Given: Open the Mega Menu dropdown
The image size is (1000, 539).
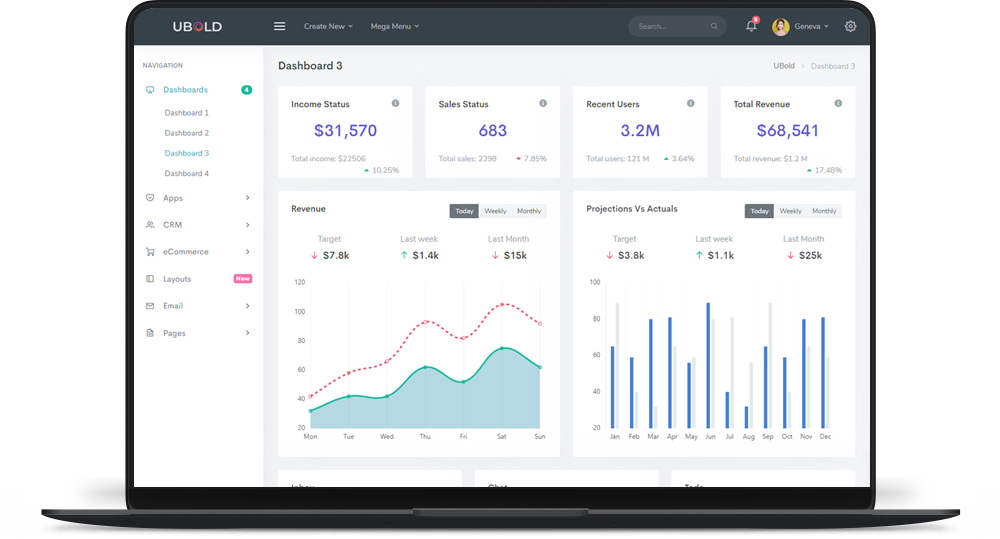Looking at the screenshot, I should (394, 27).
